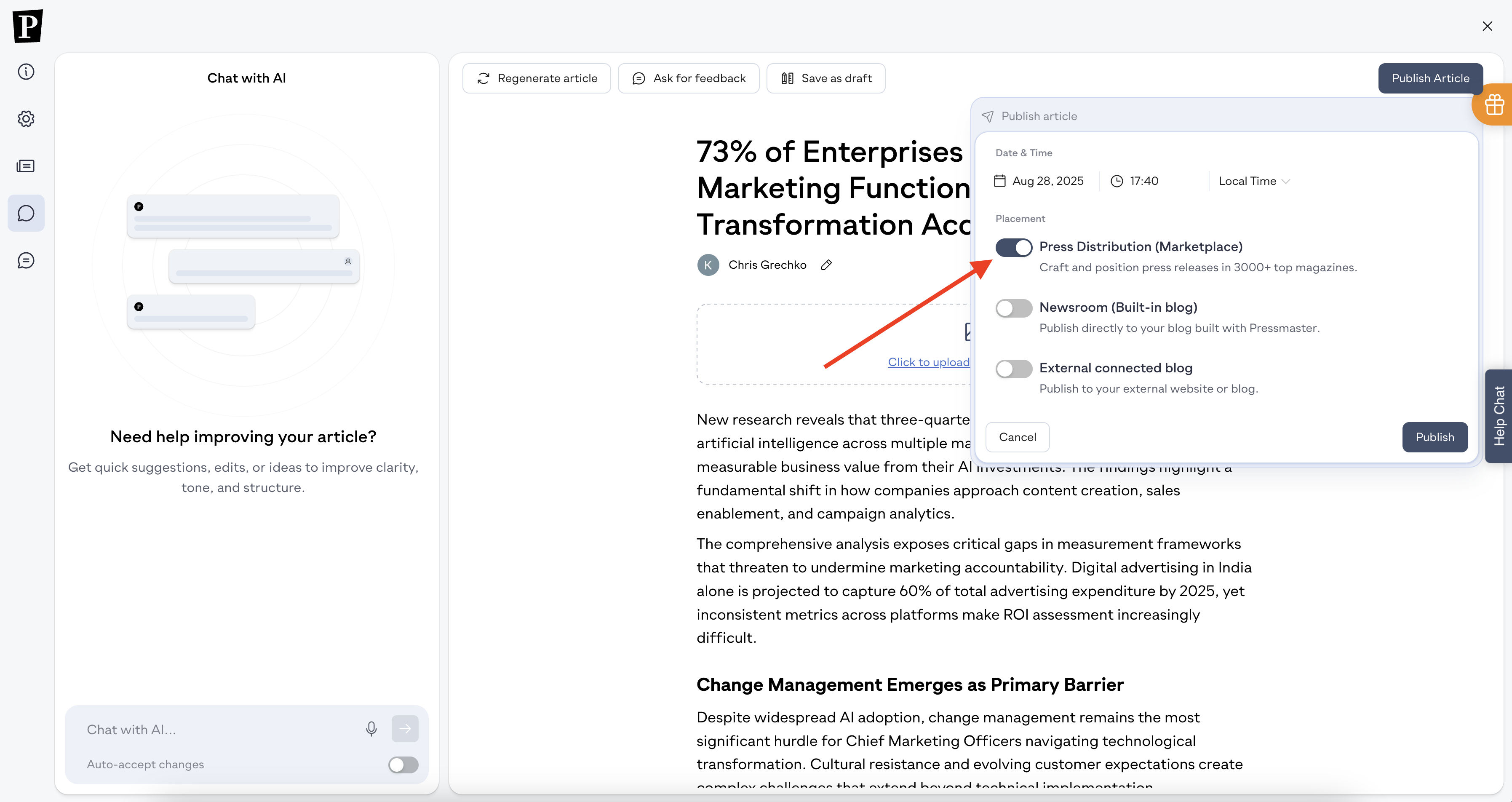Click Regenerate article button
Screen dimensions: 1512x802
tap(537, 78)
